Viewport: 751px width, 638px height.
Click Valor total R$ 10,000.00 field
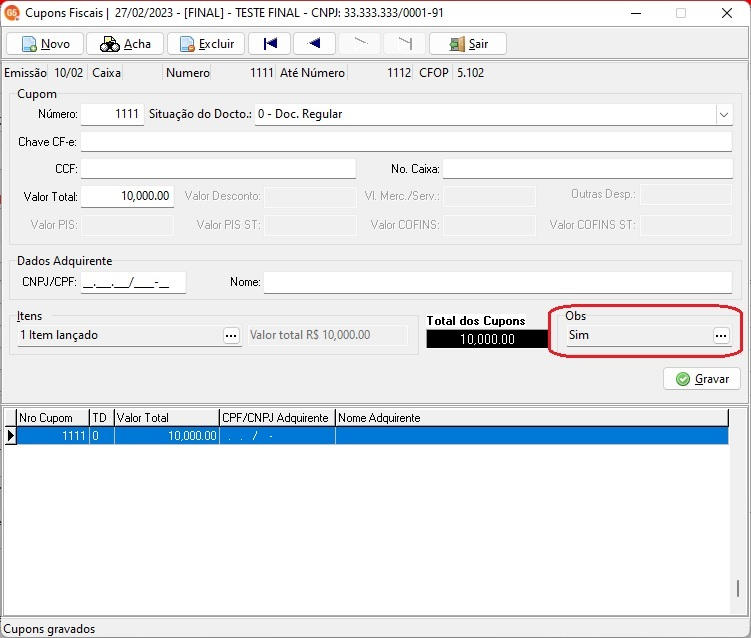pyautogui.click(x=328, y=335)
